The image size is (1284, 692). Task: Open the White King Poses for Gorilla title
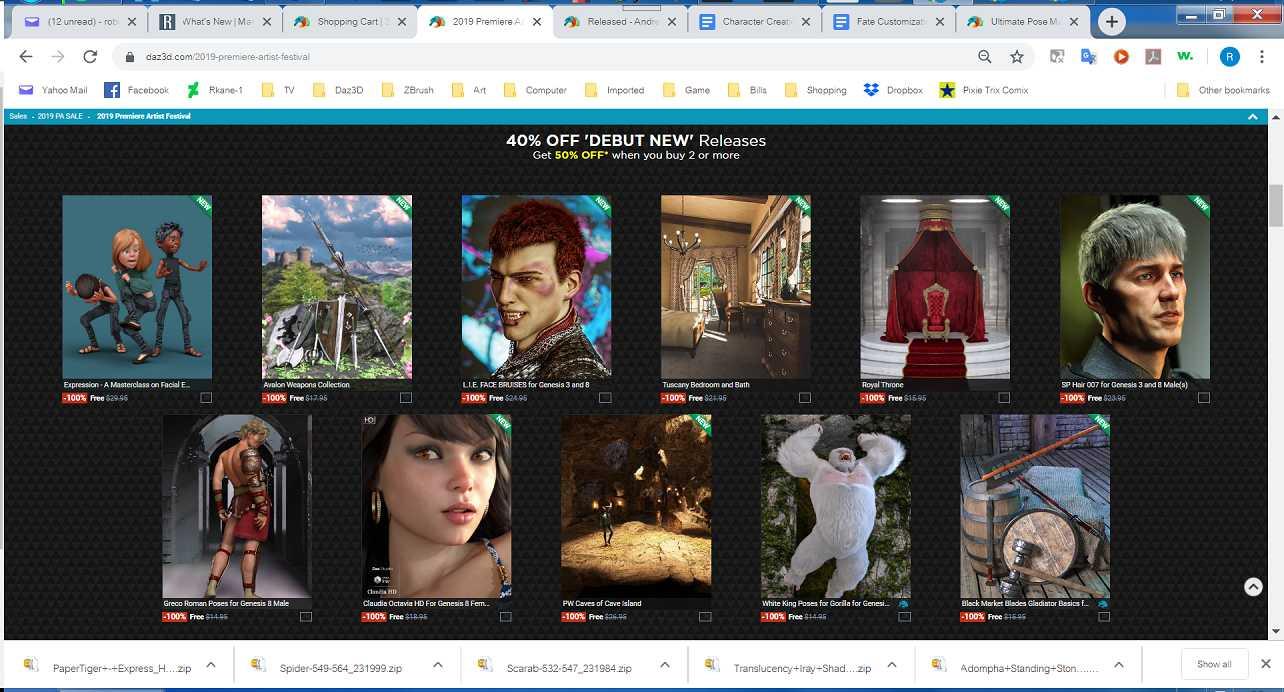coord(826,604)
